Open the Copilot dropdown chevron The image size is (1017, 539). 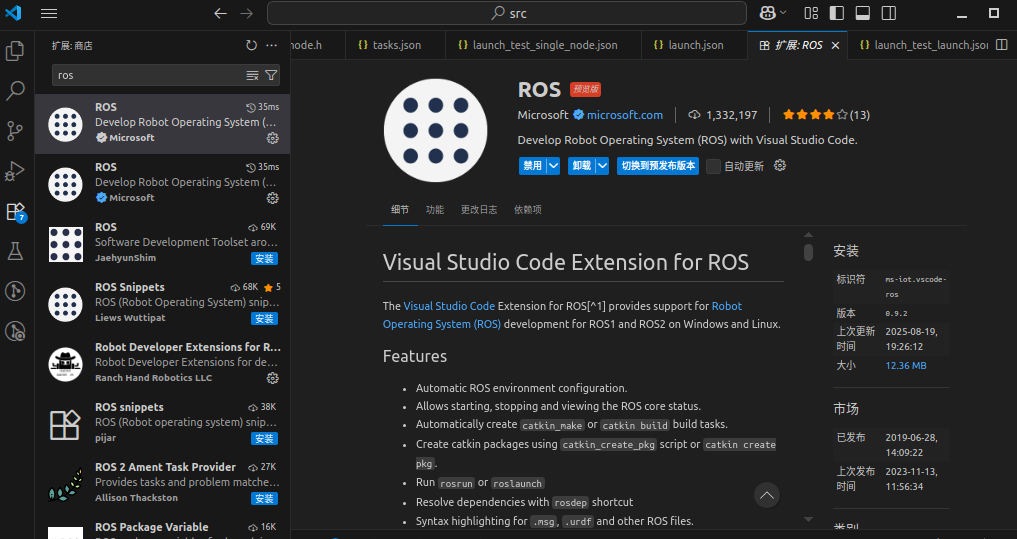pos(784,13)
